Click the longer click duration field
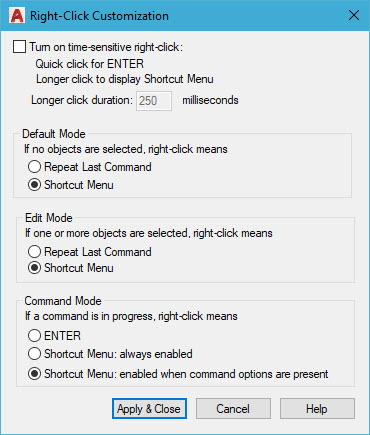This screenshot has height=435, width=370. (154, 101)
